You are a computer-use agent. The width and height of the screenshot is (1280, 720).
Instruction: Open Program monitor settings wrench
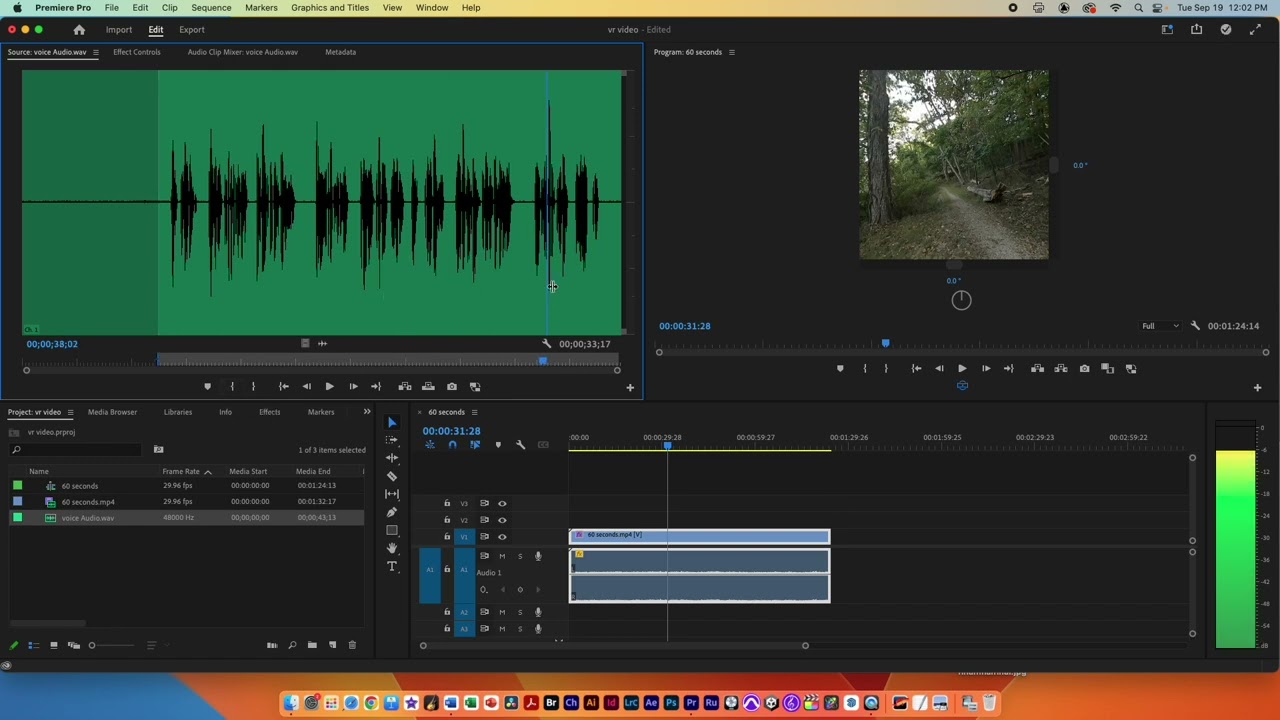(1195, 326)
